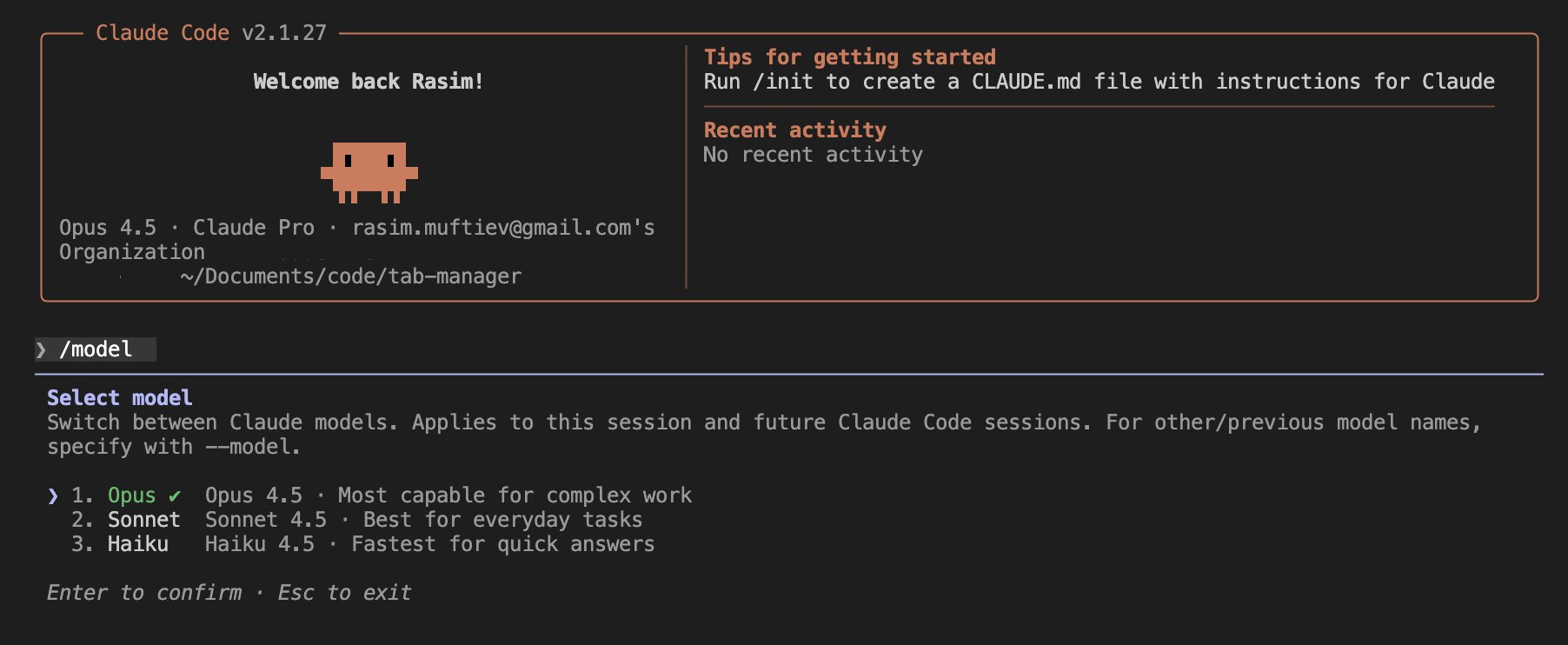This screenshot has height=645, width=1568.
Task: Click Esc to exit text
Action: (x=343, y=592)
